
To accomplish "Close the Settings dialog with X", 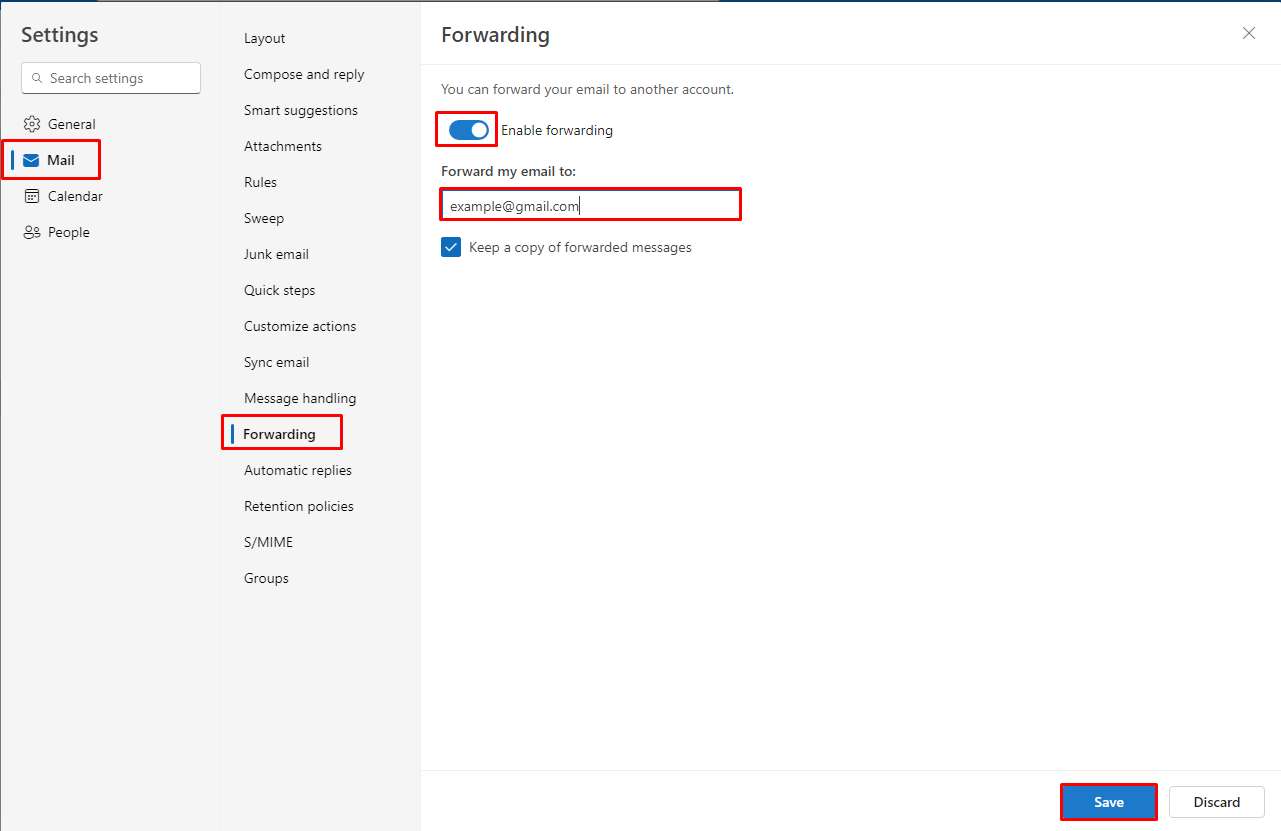I will [x=1249, y=33].
